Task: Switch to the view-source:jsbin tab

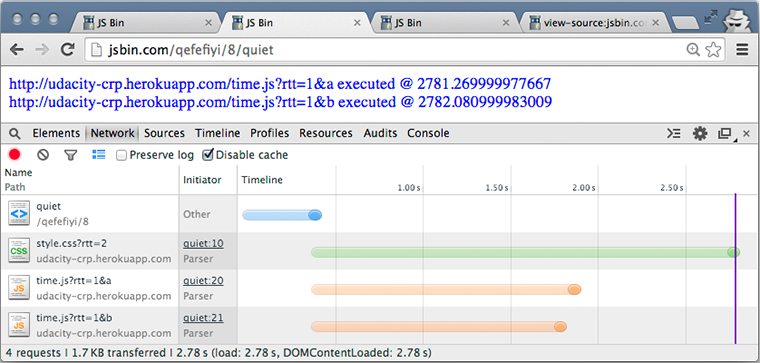Action: pyautogui.click(x=594, y=22)
